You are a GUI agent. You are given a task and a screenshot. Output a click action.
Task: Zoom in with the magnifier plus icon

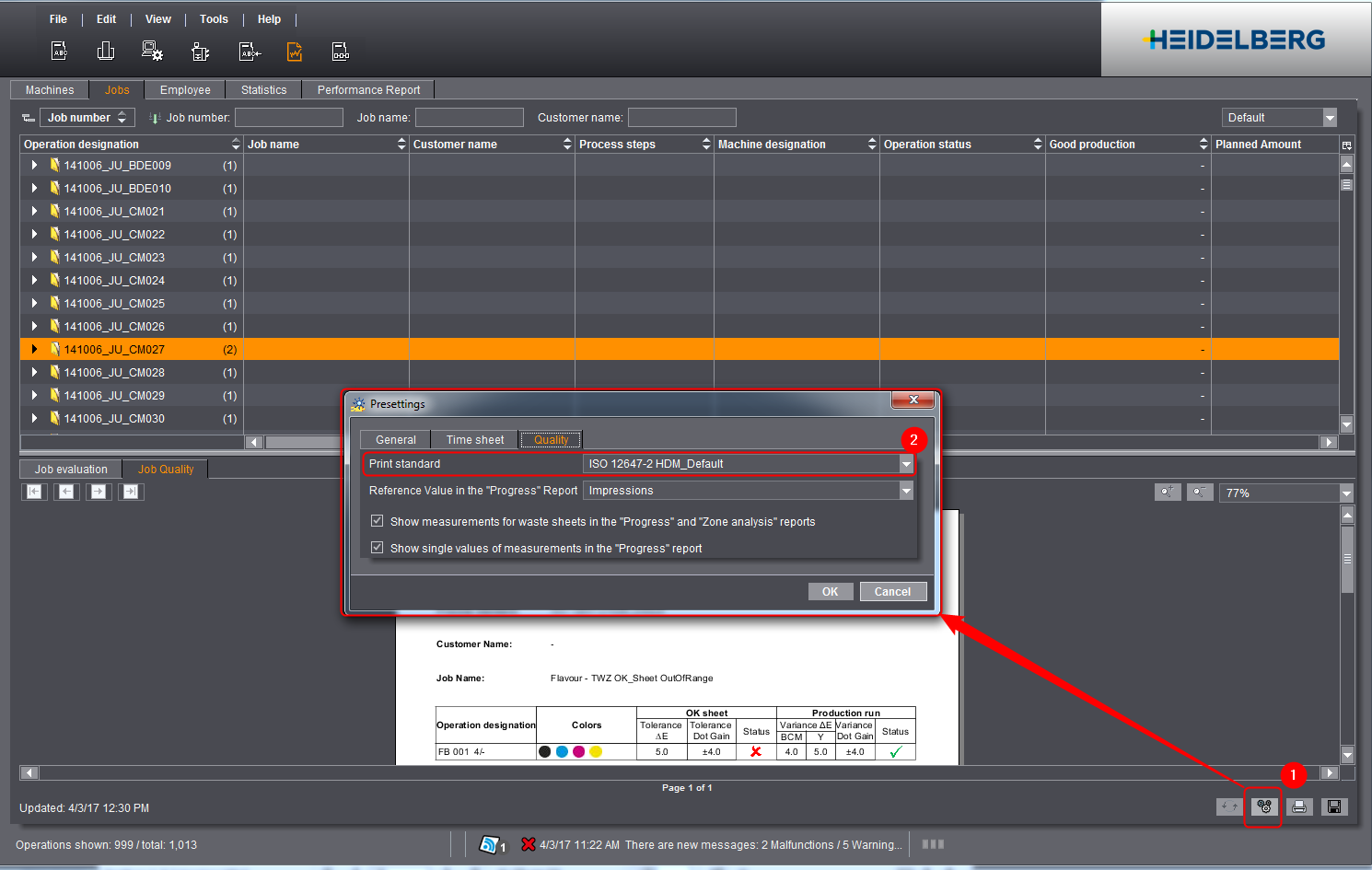point(1167,493)
